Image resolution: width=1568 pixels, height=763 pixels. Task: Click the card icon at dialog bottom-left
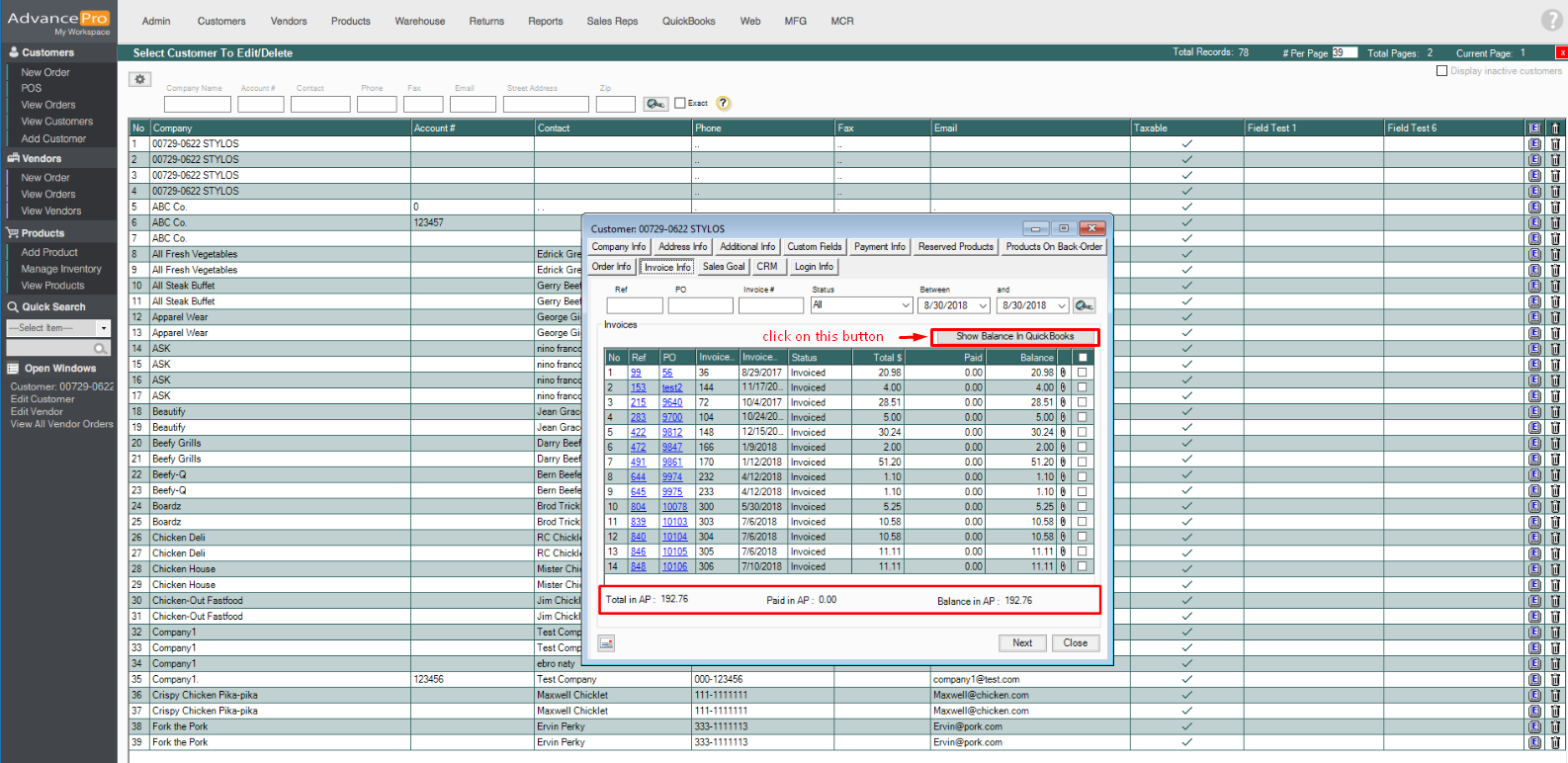[607, 643]
